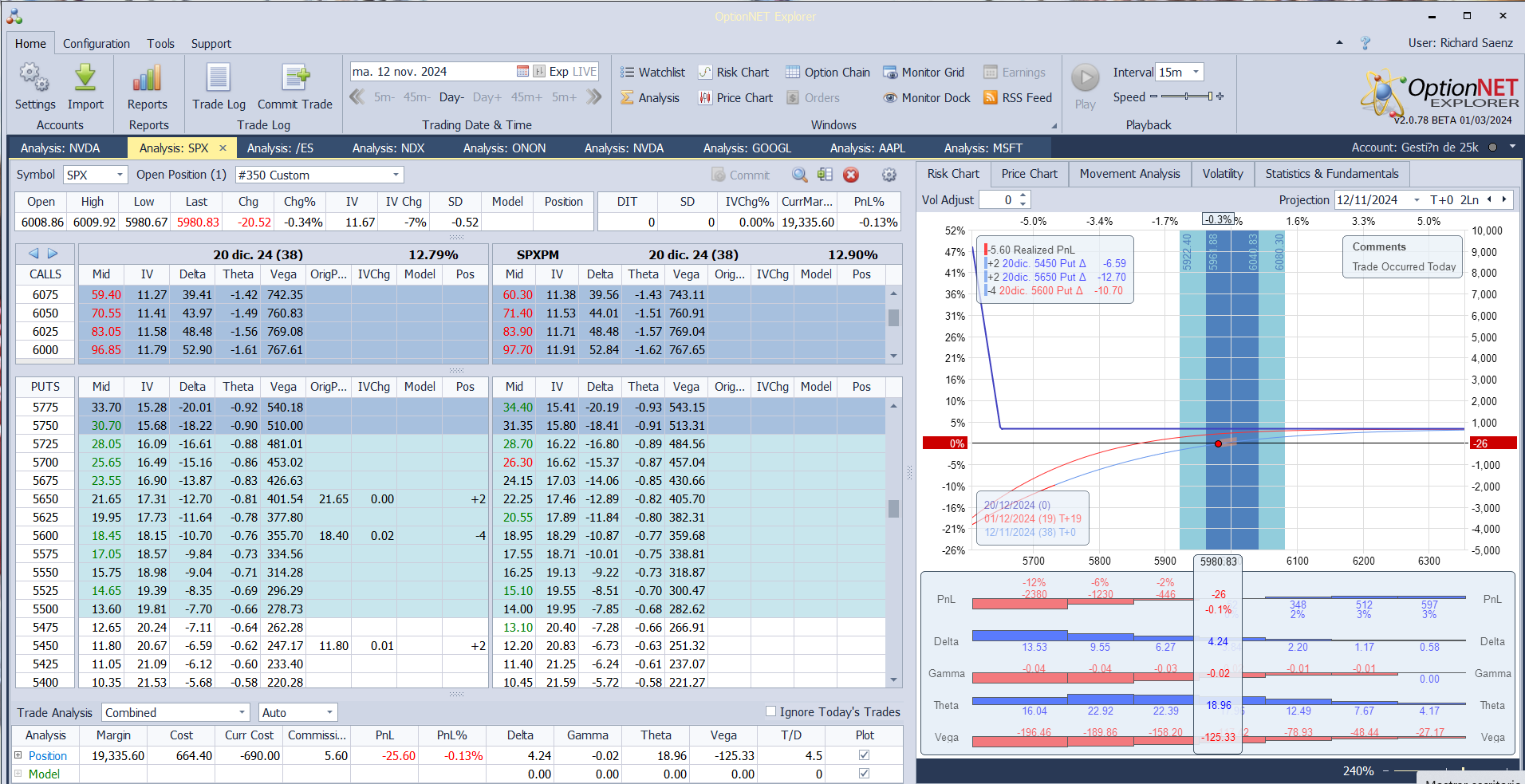Open the Analysis window from the ribbon

point(650,98)
